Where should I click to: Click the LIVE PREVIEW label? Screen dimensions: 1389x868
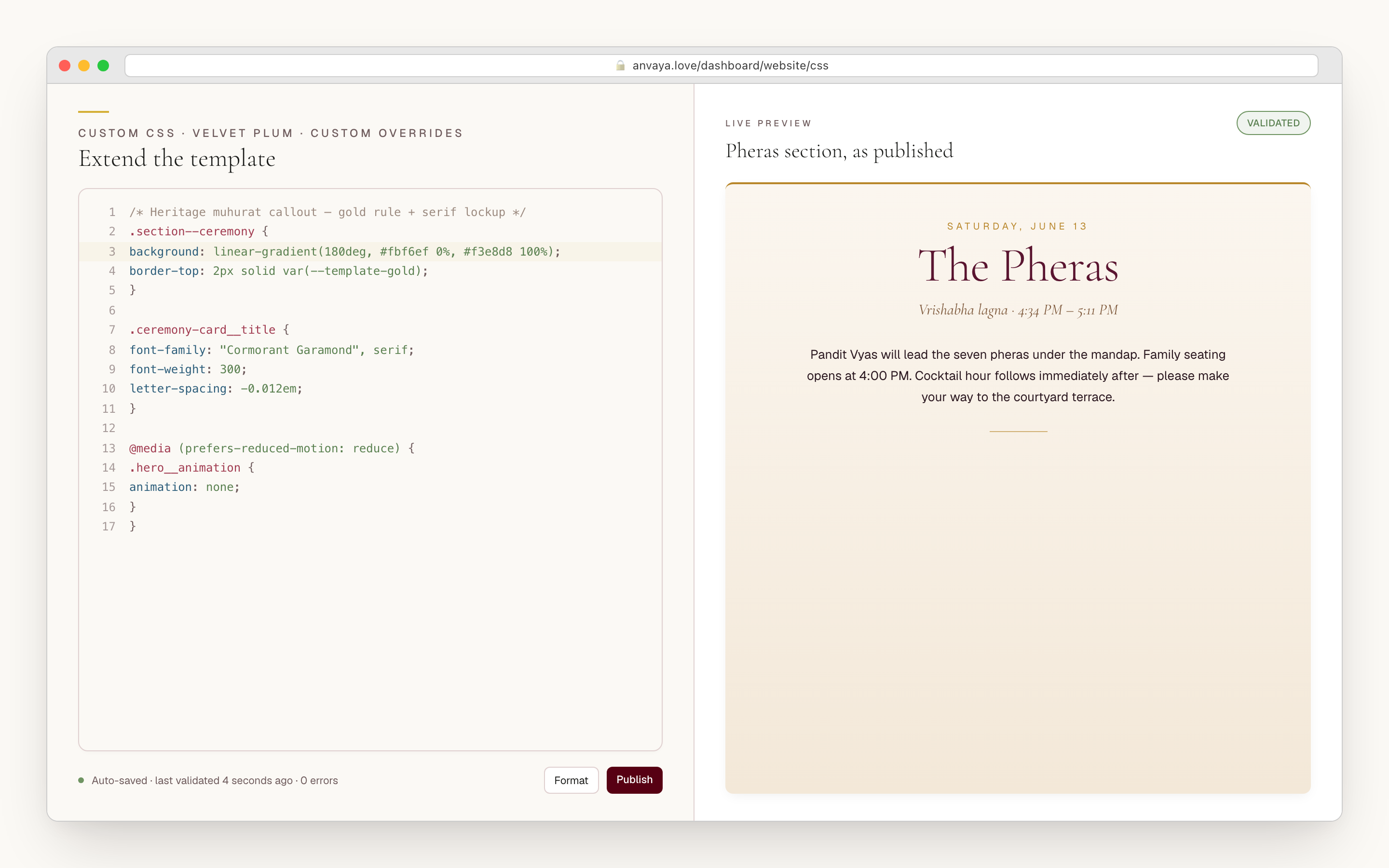[x=769, y=123]
